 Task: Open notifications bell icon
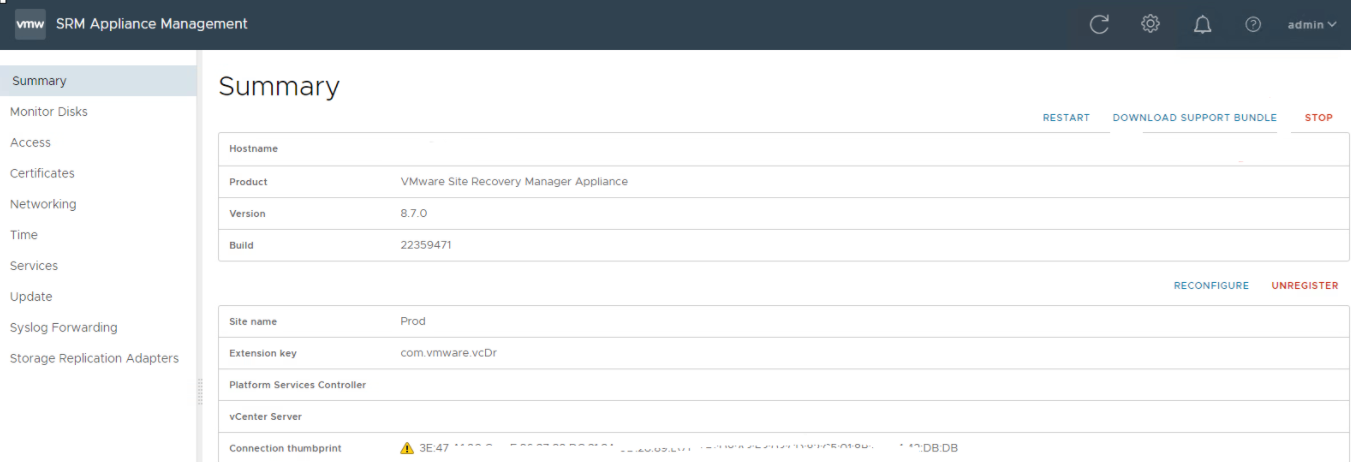pyautogui.click(x=1202, y=25)
